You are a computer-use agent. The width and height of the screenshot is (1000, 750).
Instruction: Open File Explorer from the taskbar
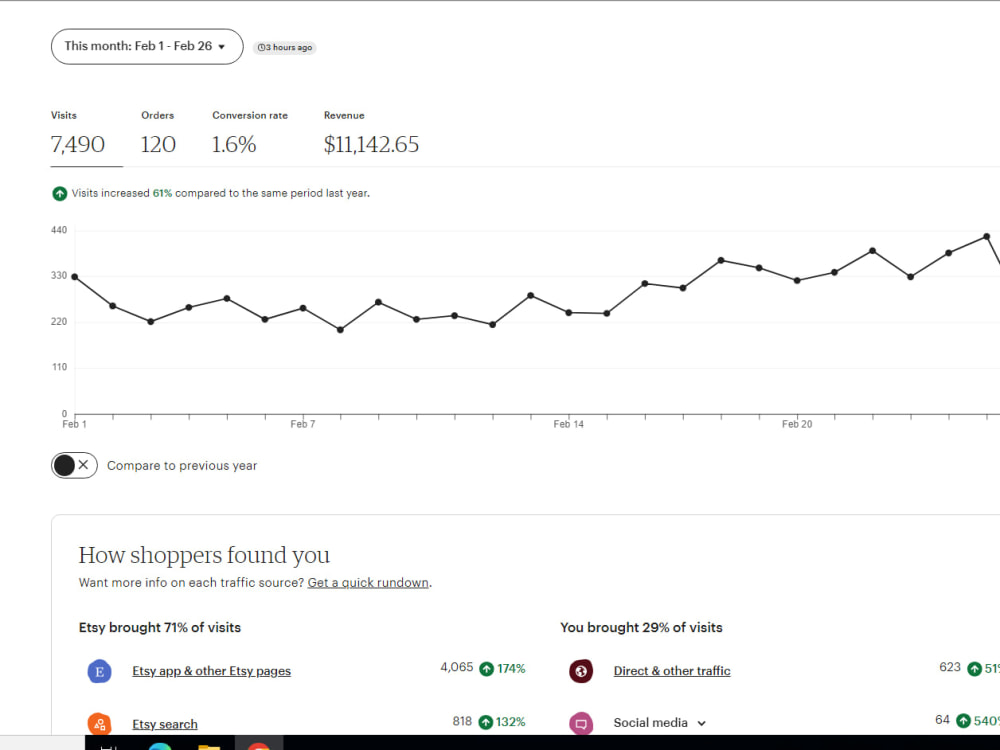pos(209,746)
